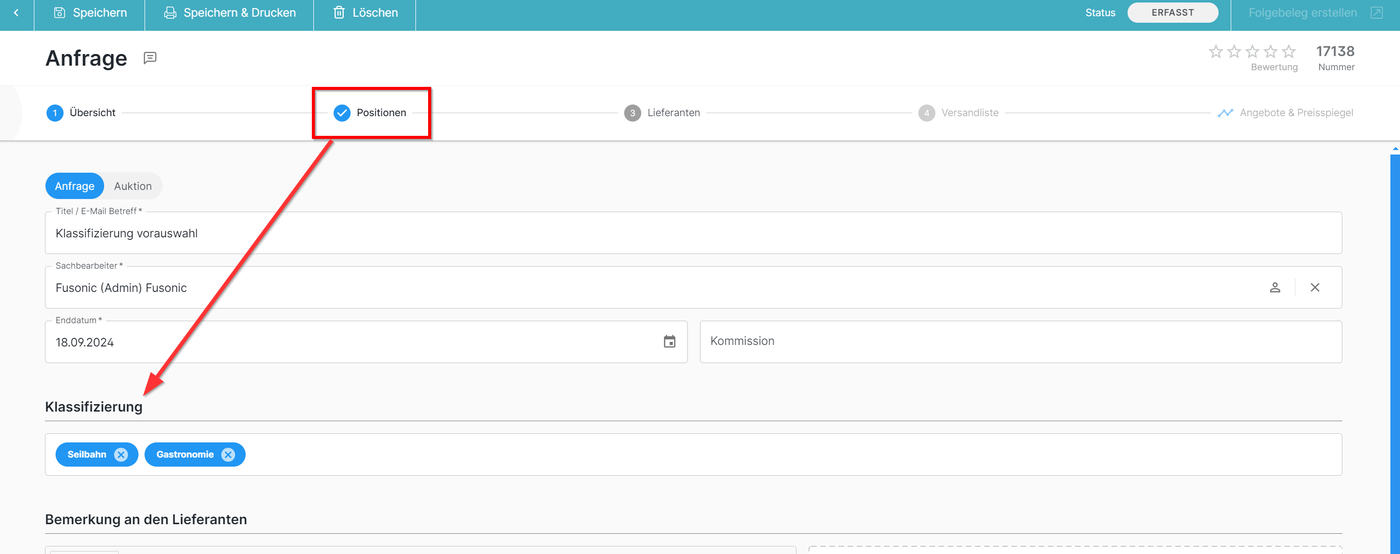Click the person icon in Sachbearbeiter field
1400x554 pixels.
pos(1275,288)
